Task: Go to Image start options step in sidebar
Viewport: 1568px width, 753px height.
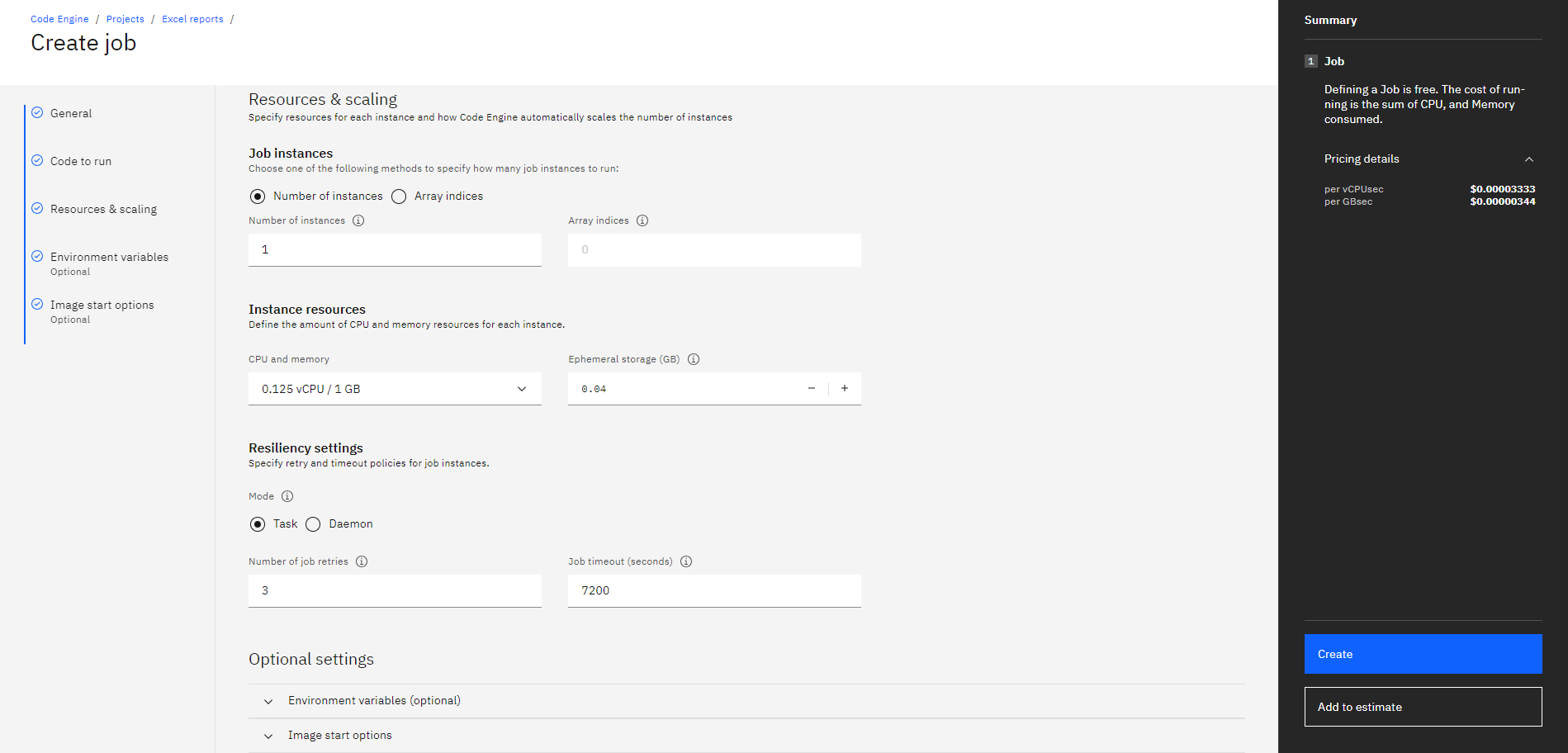Action: tap(102, 305)
